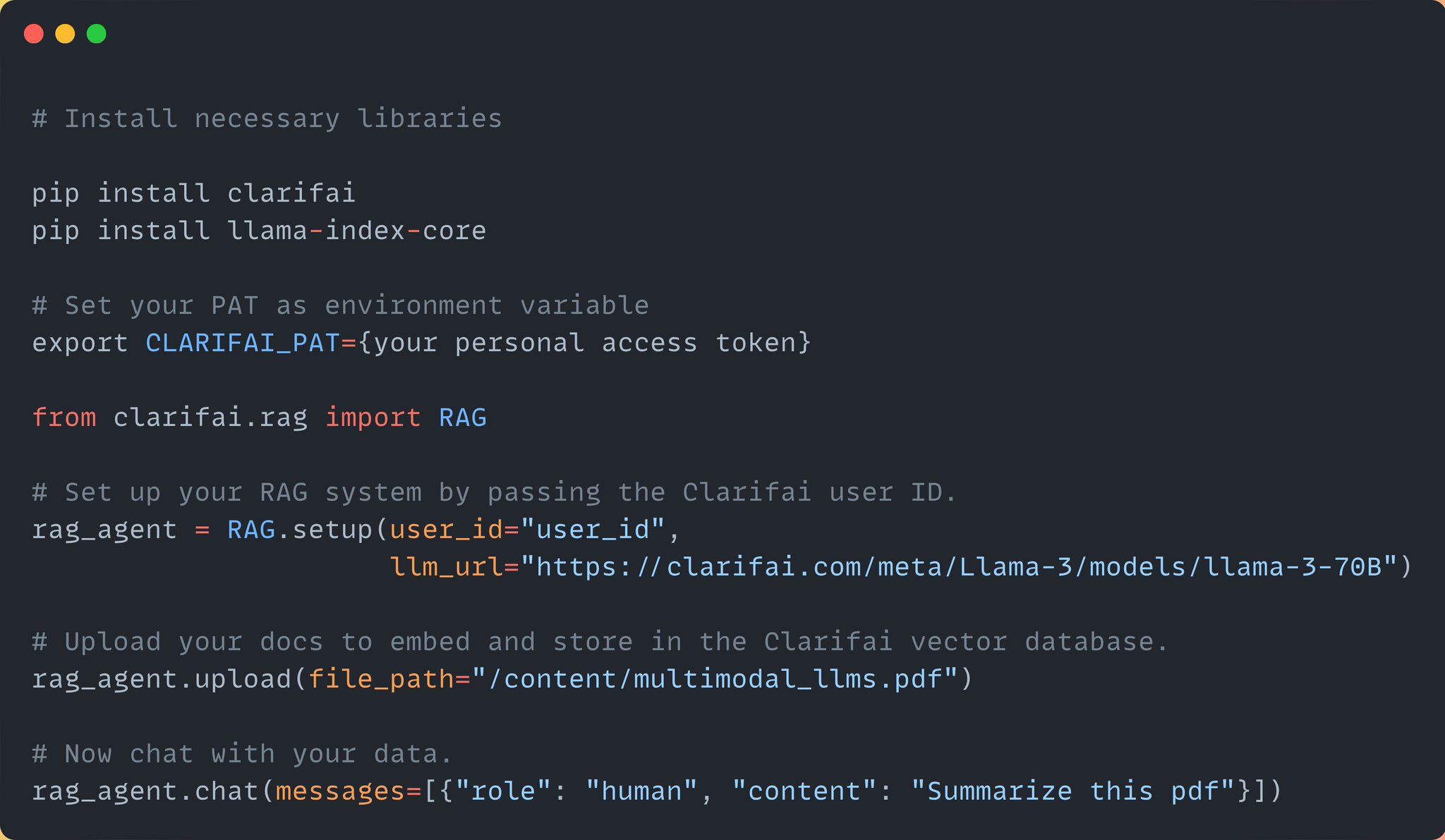Click the 'llama-index-core' package name
Image resolution: width=1445 pixels, height=840 pixels.
[357, 231]
